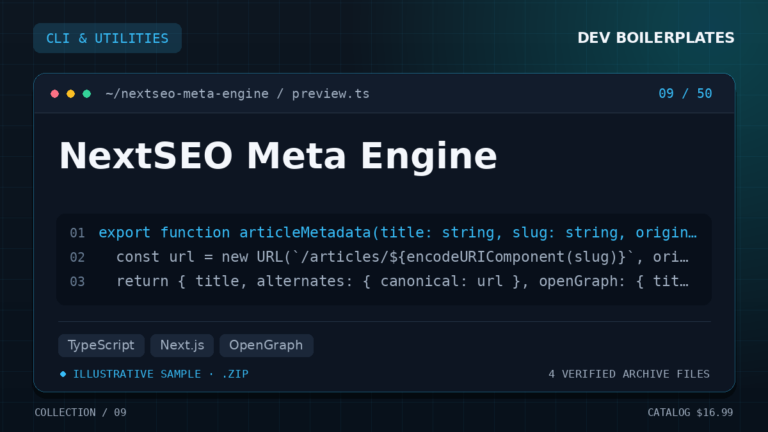768x432 pixels.
Task: Click code line 03 return statement
Action: tap(402, 281)
